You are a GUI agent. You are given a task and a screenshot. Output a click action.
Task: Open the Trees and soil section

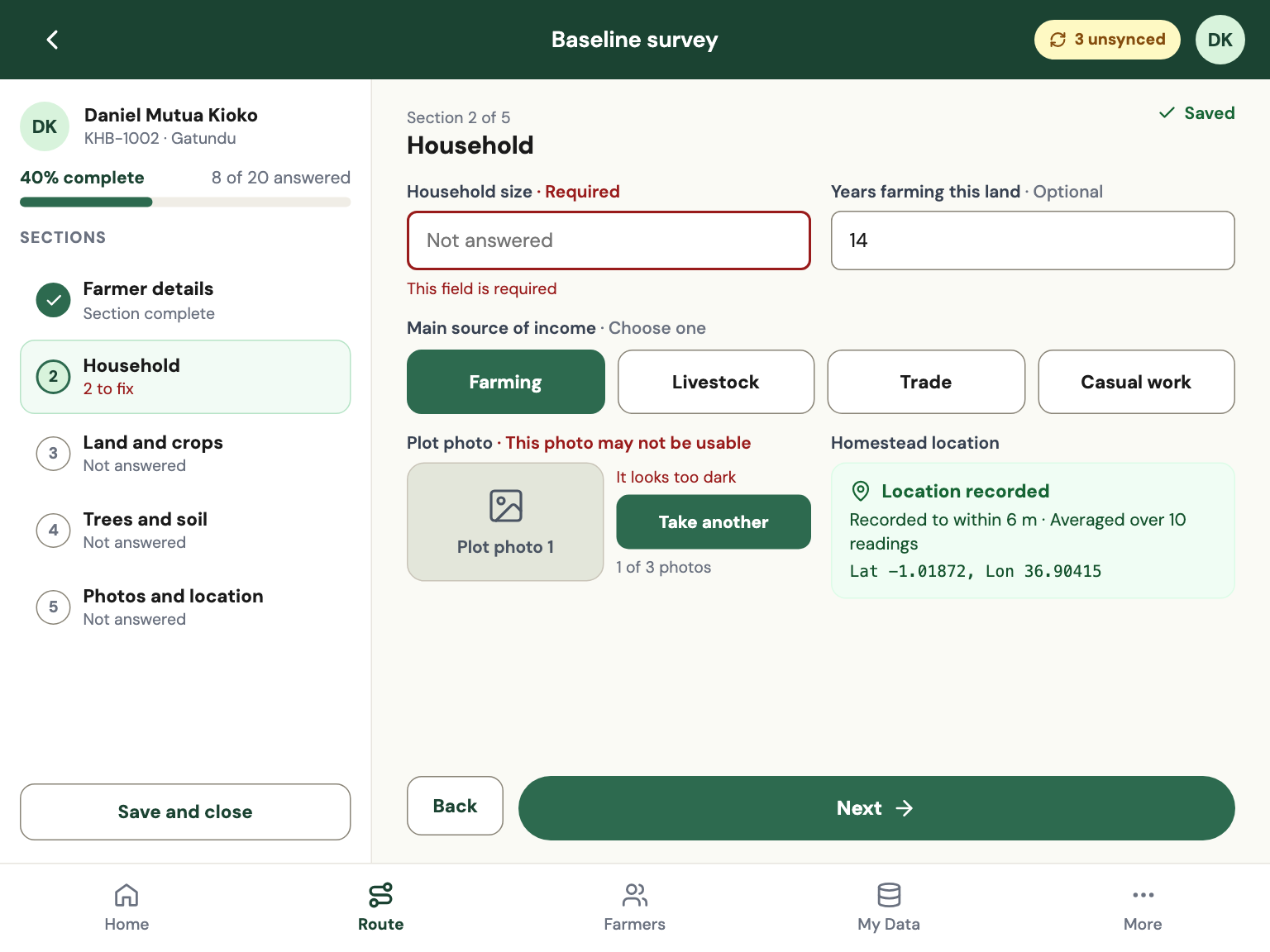click(x=185, y=531)
